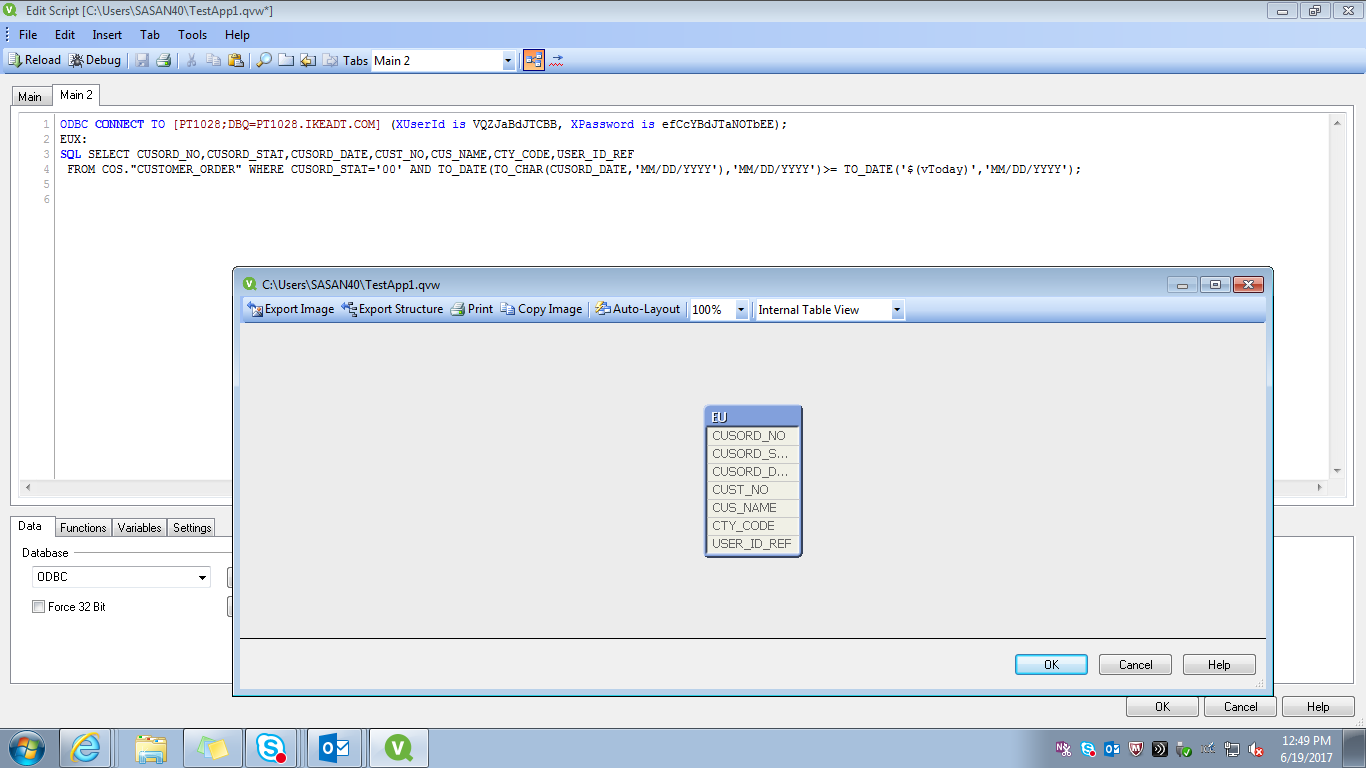Open the search magnifier tool

pyautogui.click(x=264, y=60)
